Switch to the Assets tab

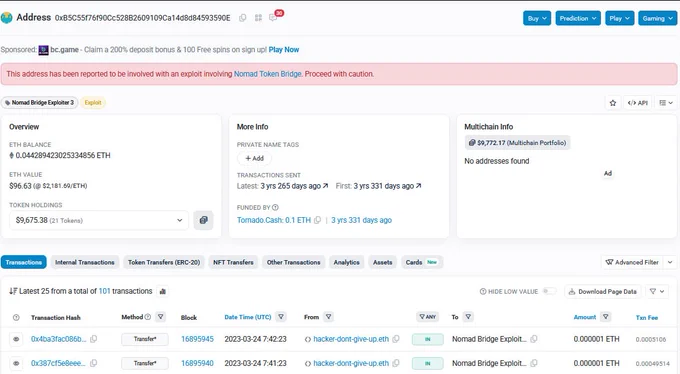(x=382, y=262)
